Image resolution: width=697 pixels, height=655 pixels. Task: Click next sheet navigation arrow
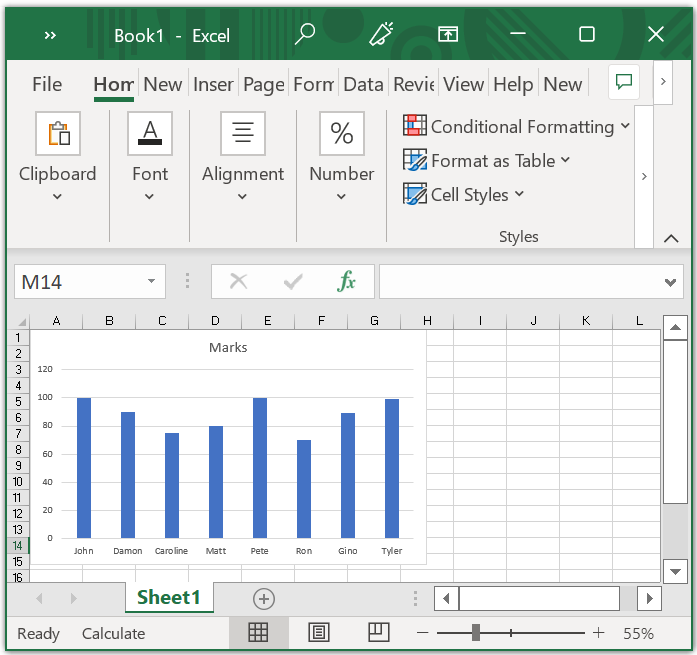pyautogui.click(x=73, y=599)
